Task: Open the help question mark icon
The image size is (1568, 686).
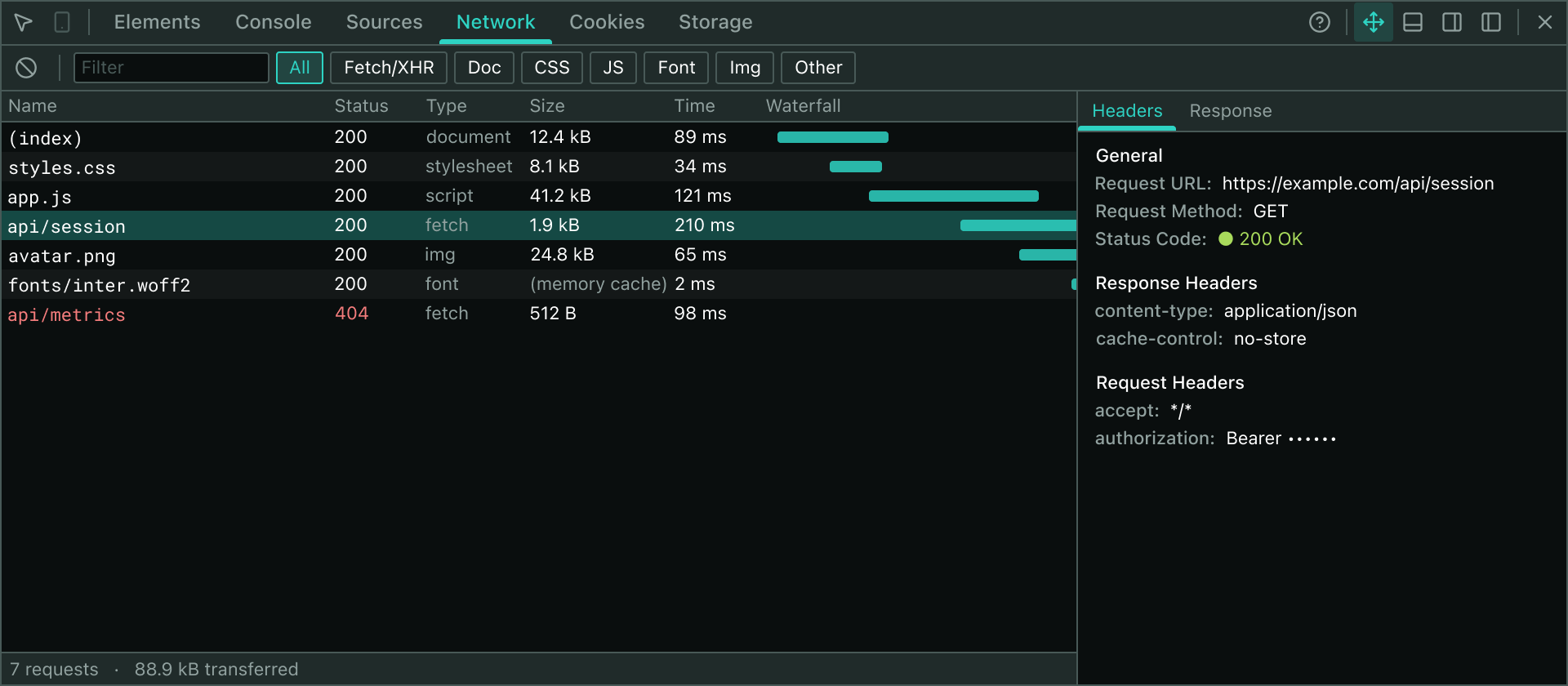Action: click(1320, 22)
